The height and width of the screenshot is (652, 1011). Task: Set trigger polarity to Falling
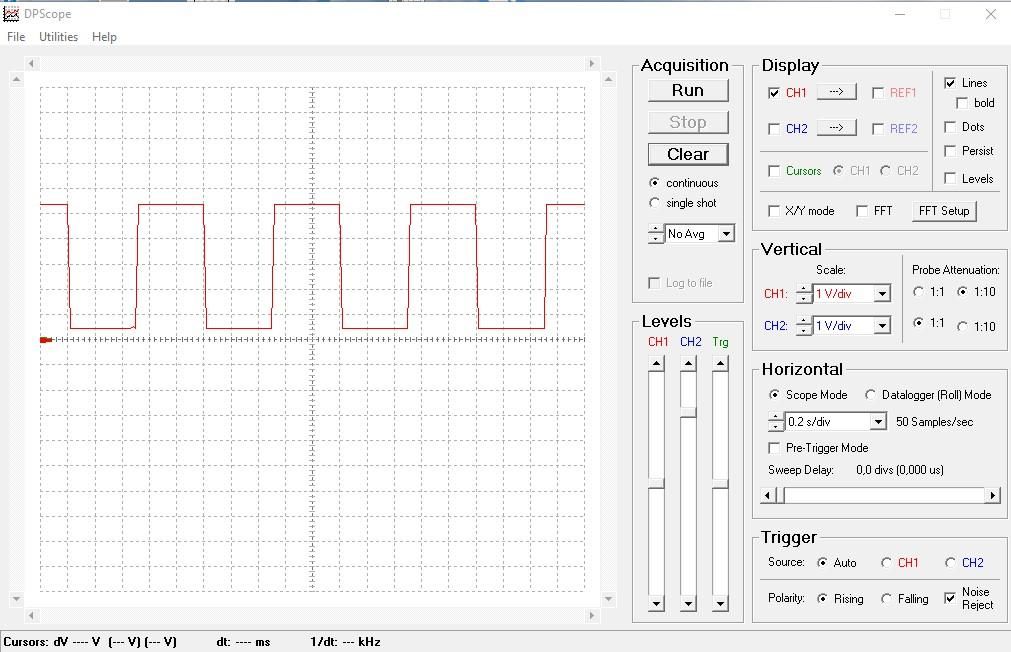[x=887, y=598]
